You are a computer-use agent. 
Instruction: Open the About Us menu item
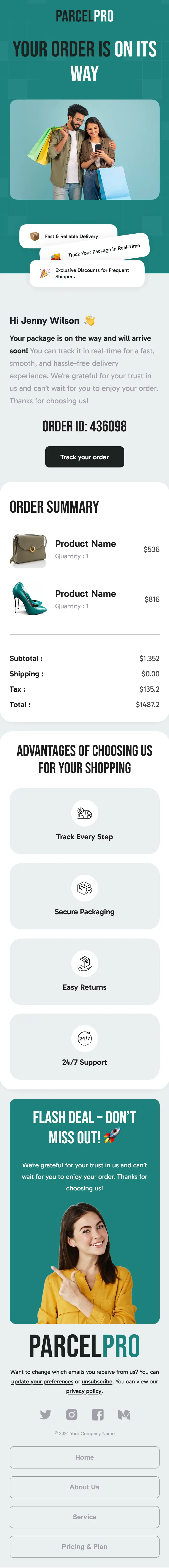tap(85, 1487)
